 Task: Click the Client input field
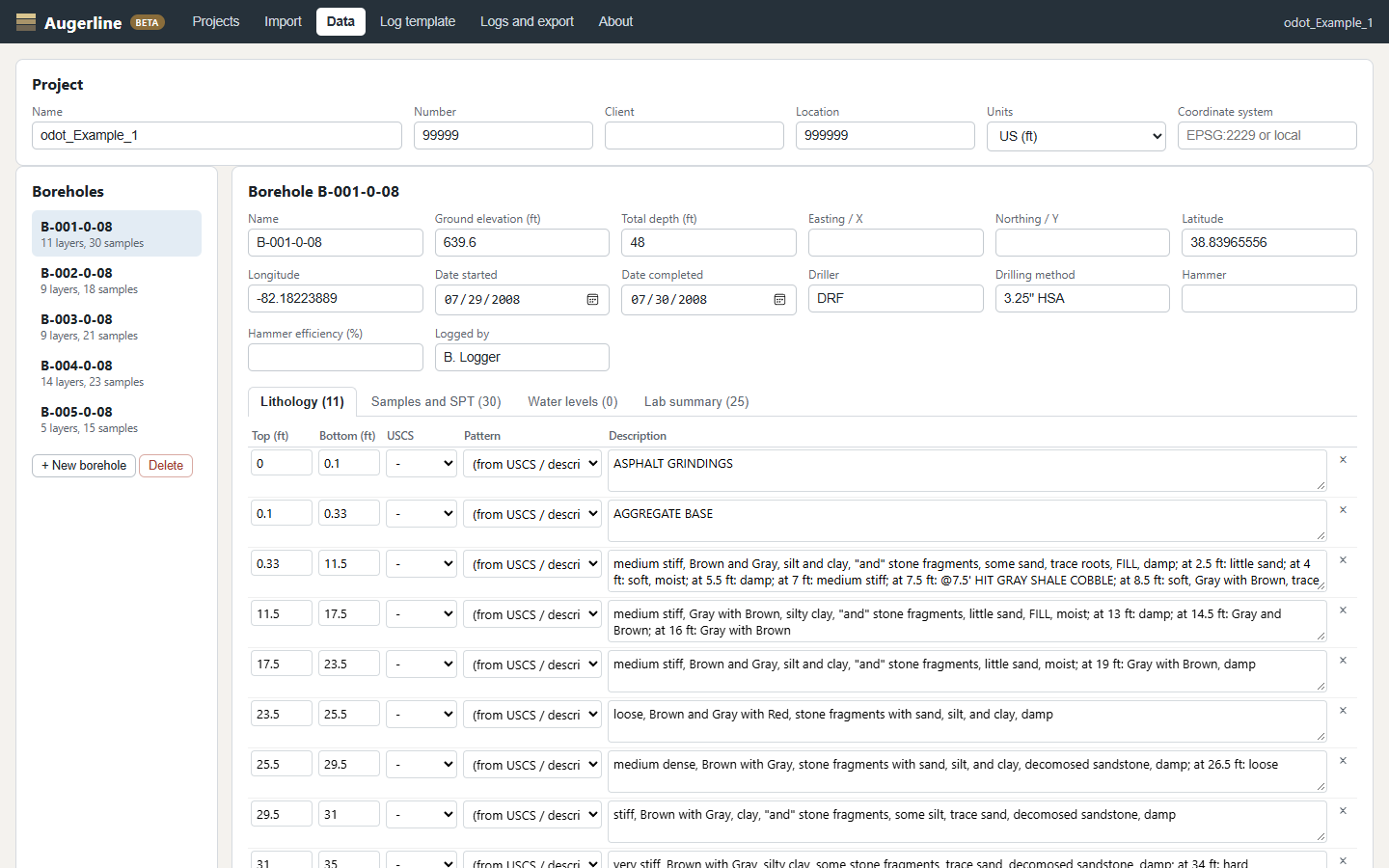click(x=694, y=135)
